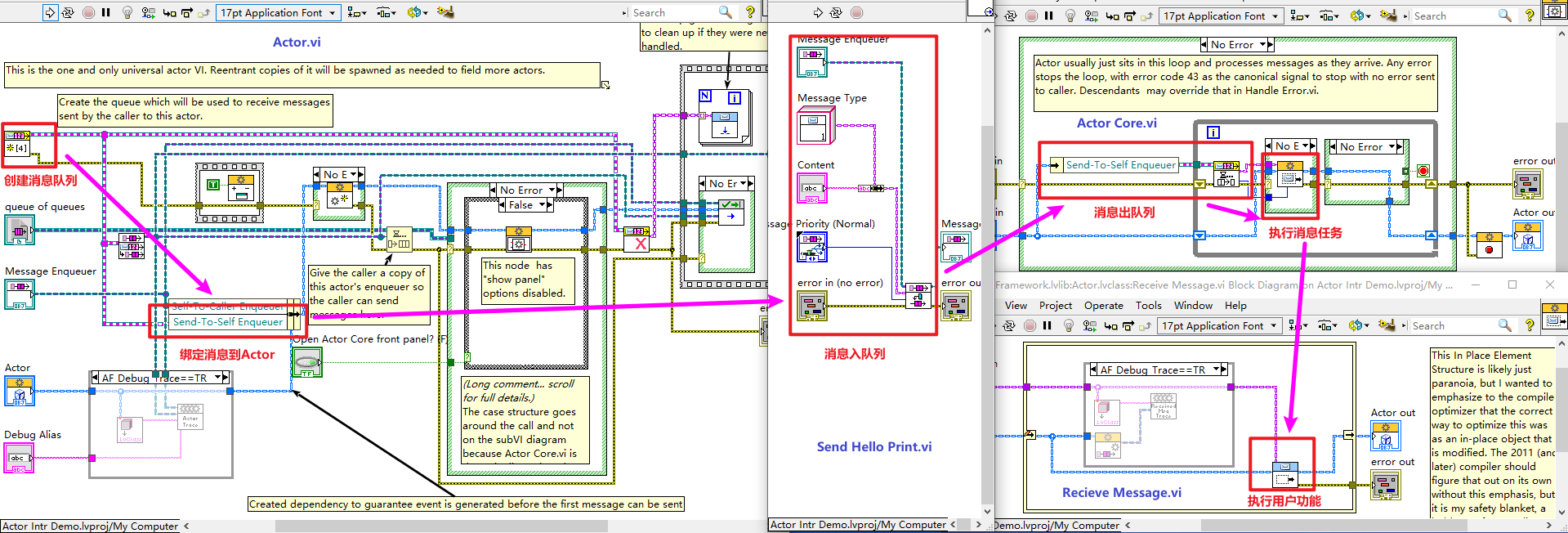Toggle Pause in Receive Message window toolbar
1568x533 pixels.
(x=1047, y=325)
